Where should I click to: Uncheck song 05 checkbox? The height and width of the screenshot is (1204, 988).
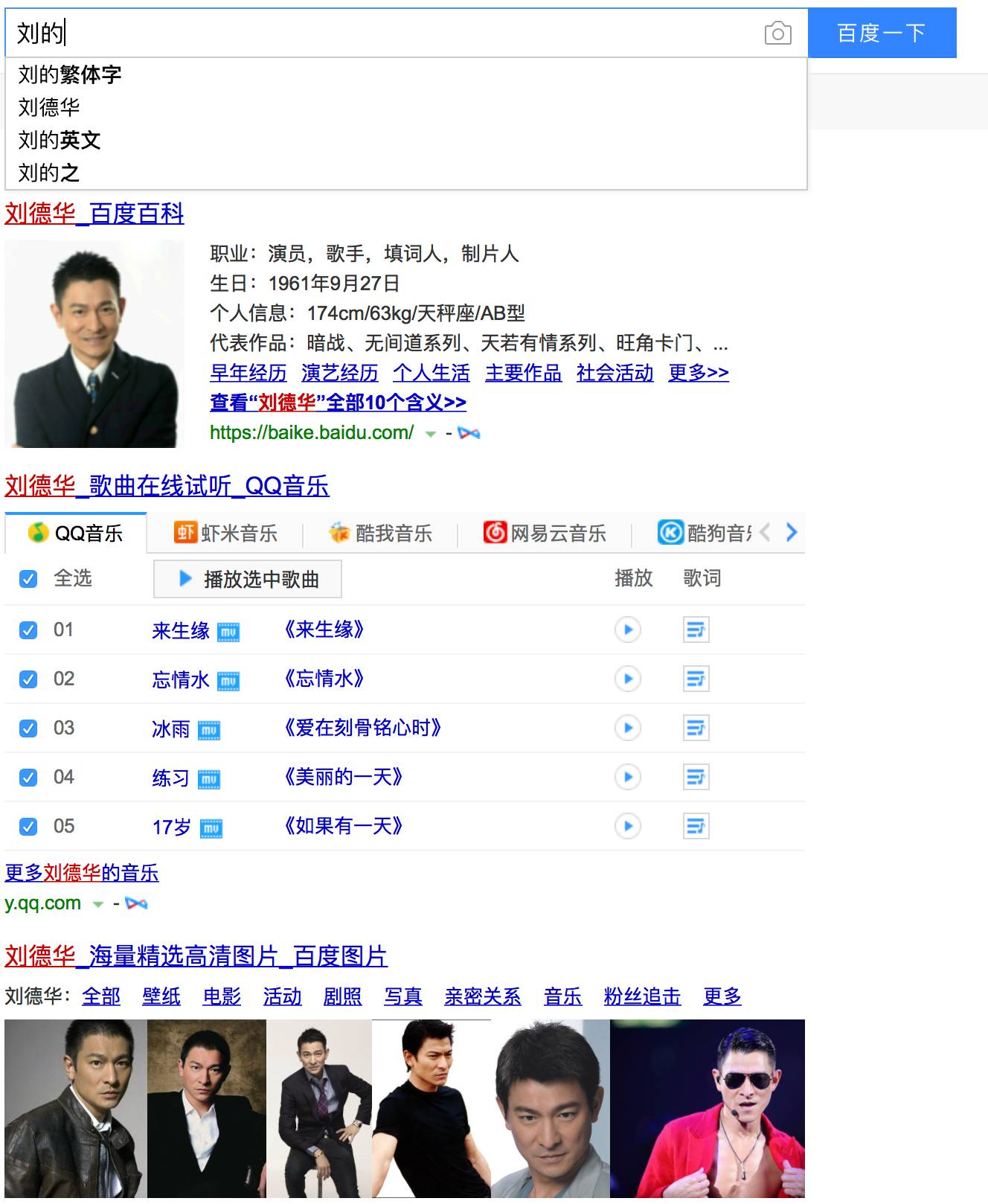[x=28, y=827]
